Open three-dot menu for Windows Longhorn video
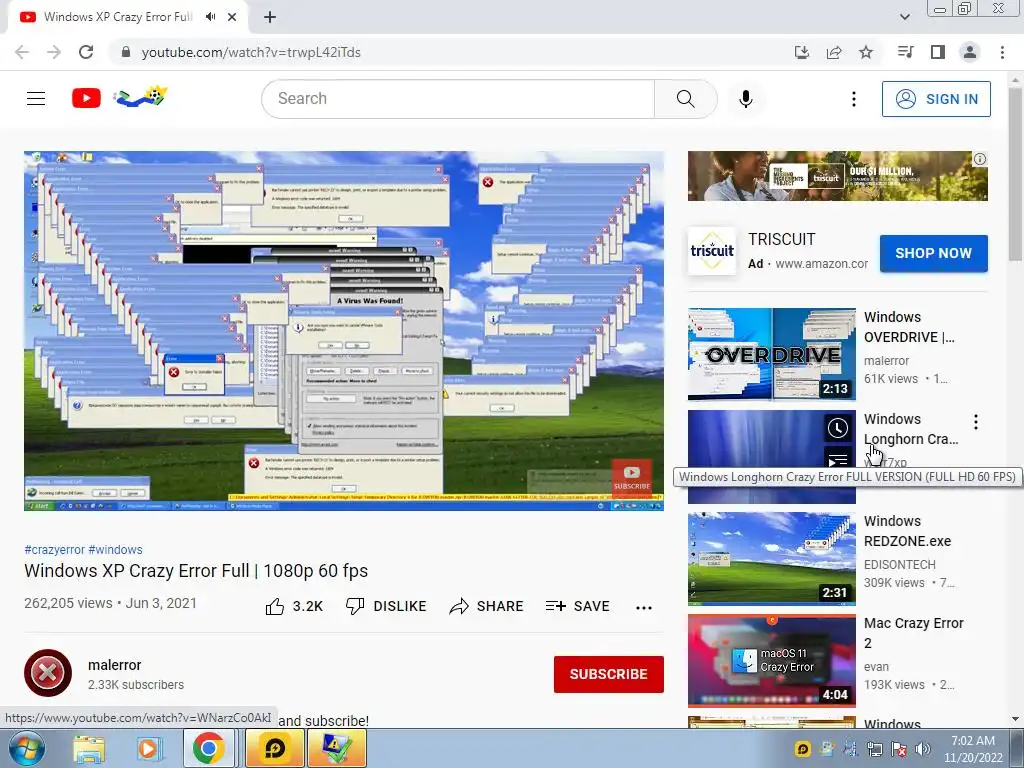This screenshot has height=768, width=1024. 976,422
